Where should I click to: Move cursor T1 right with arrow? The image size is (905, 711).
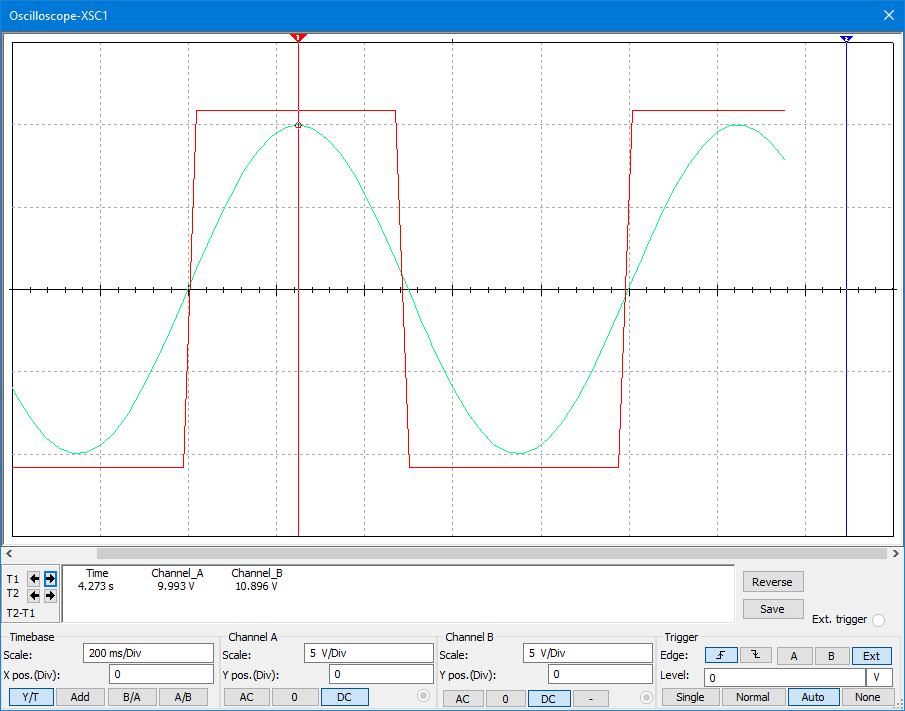point(50,579)
